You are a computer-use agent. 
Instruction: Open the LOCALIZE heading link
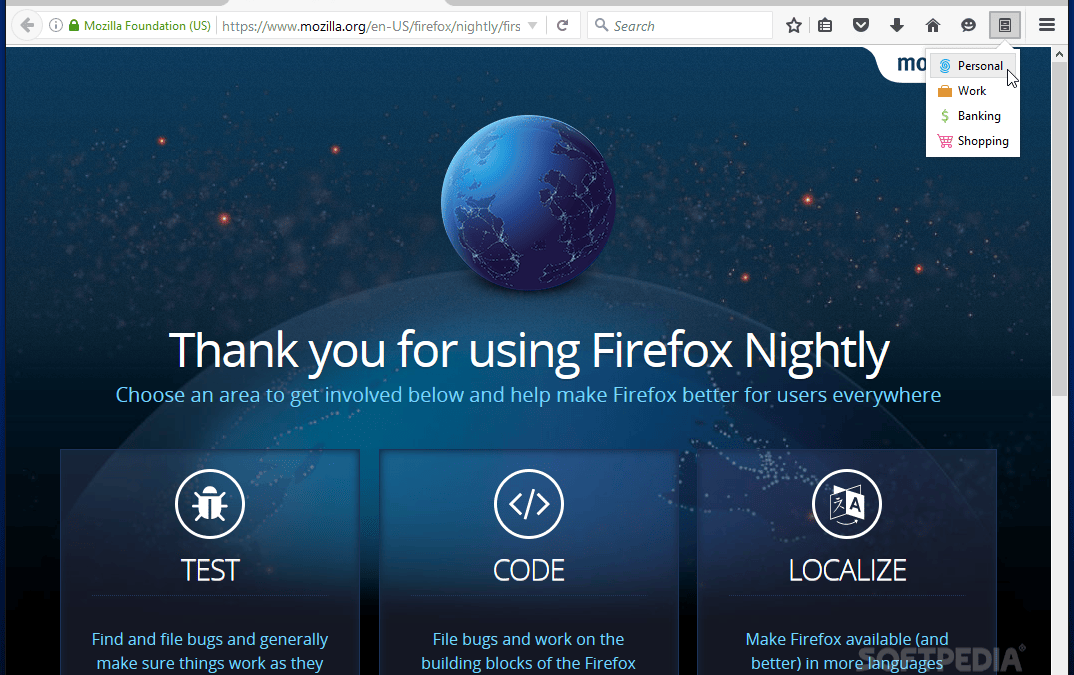coord(847,570)
